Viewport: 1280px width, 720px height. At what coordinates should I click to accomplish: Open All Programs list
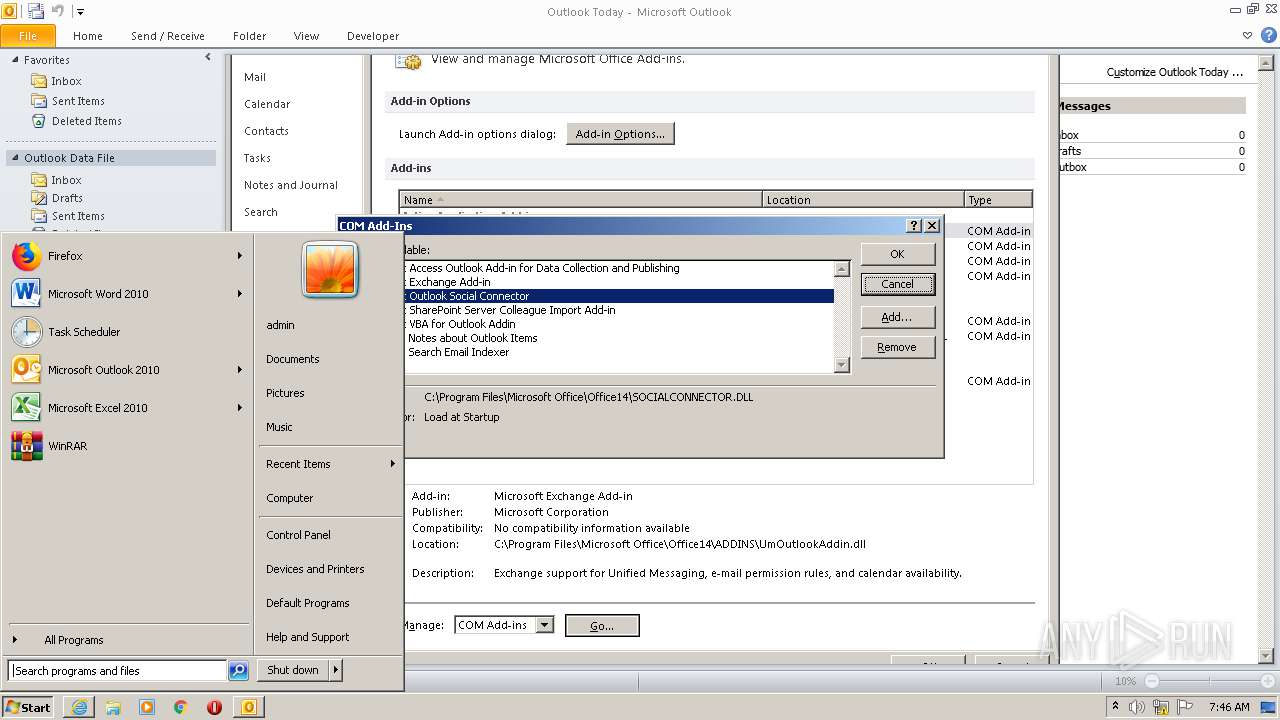pos(73,640)
